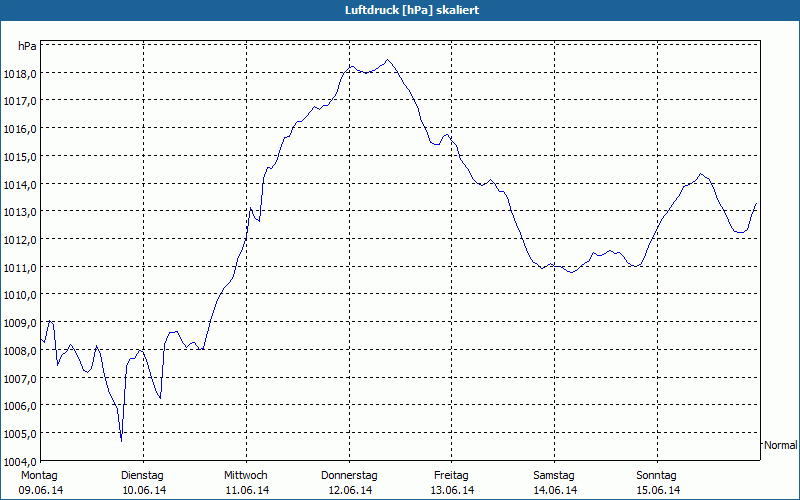Select the 'Montag' day label

click(x=39, y=475)
